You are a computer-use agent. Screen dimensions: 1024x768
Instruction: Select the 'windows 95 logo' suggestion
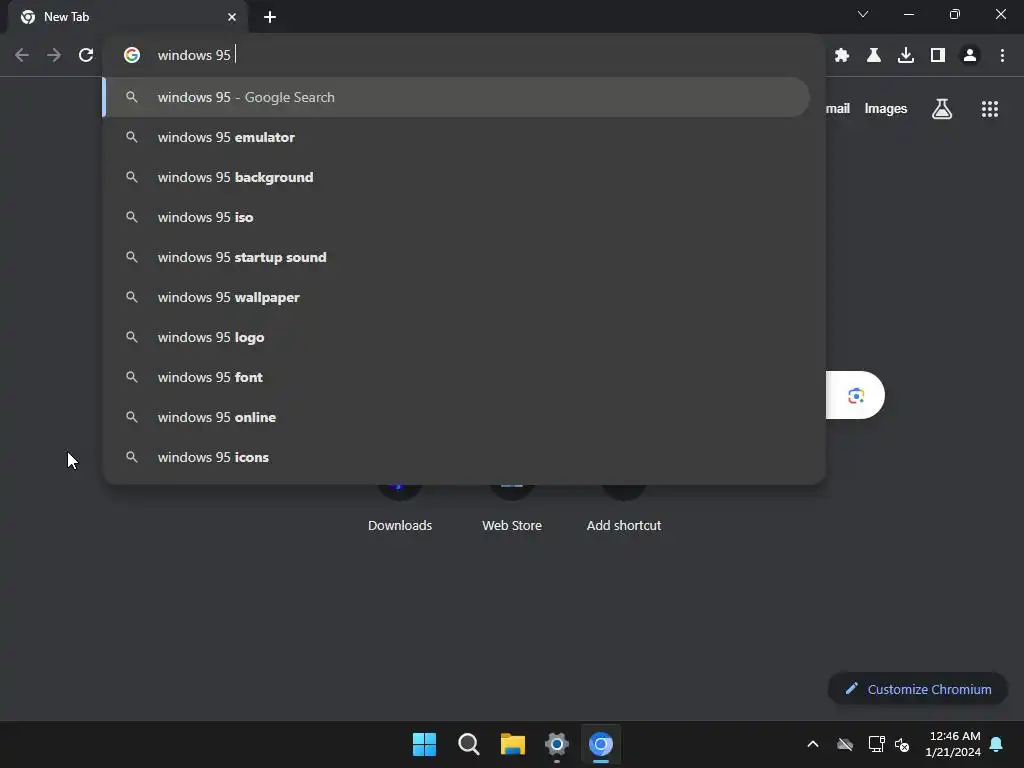456,337
